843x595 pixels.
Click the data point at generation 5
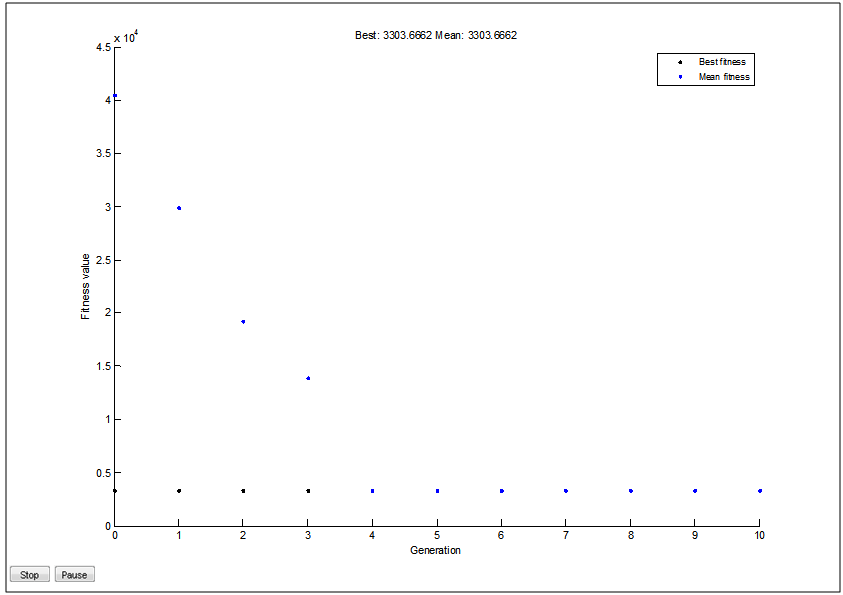click(x=437, y=491)
